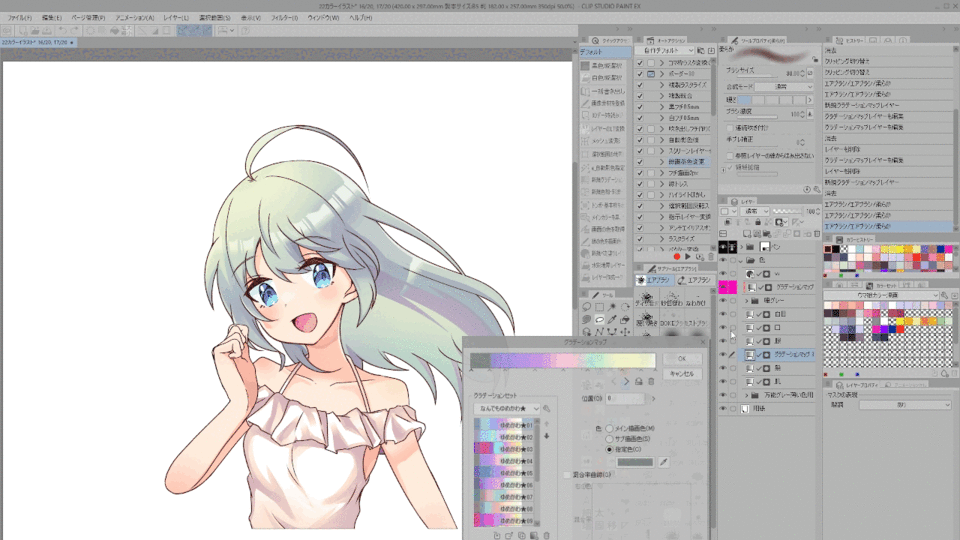Screen dimensions: 960x540
Task: Click the red record button in Auto Action panel
Action: pyautogui.click(x=676, y=257)
